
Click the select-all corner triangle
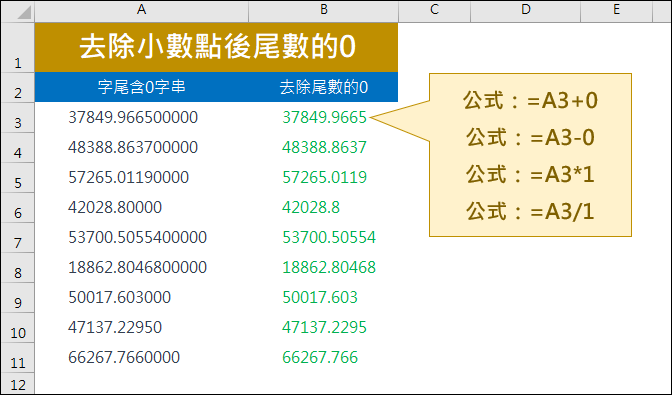[x=24, y=12]
